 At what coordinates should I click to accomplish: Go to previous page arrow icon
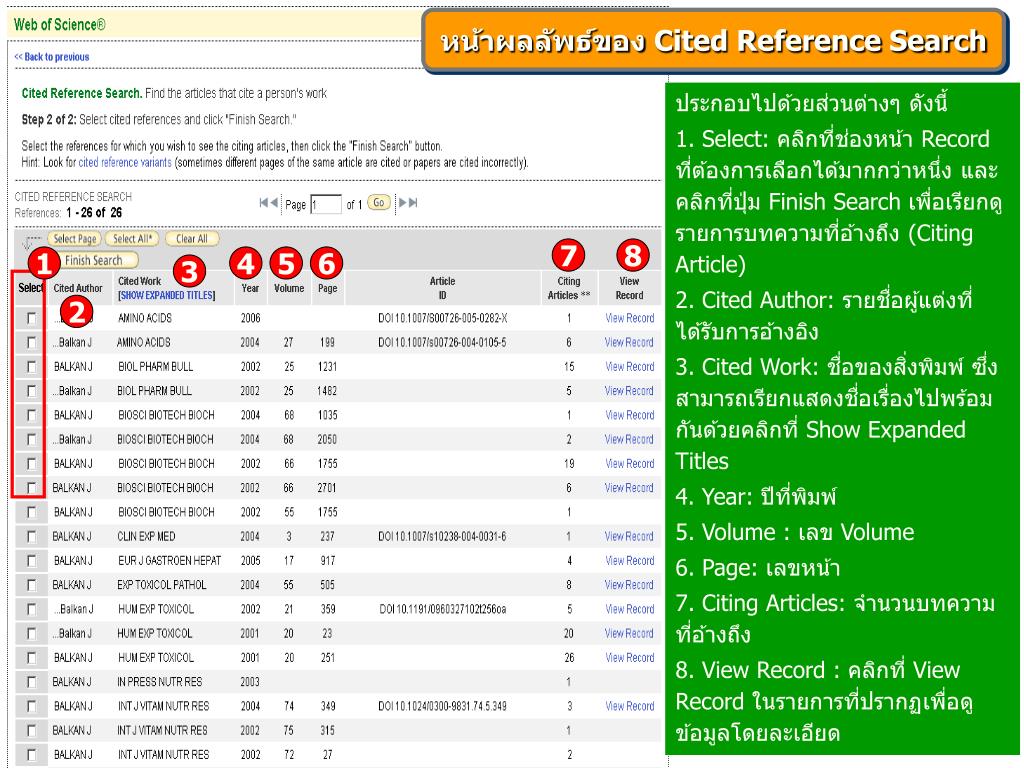click(x=274, y=202)
